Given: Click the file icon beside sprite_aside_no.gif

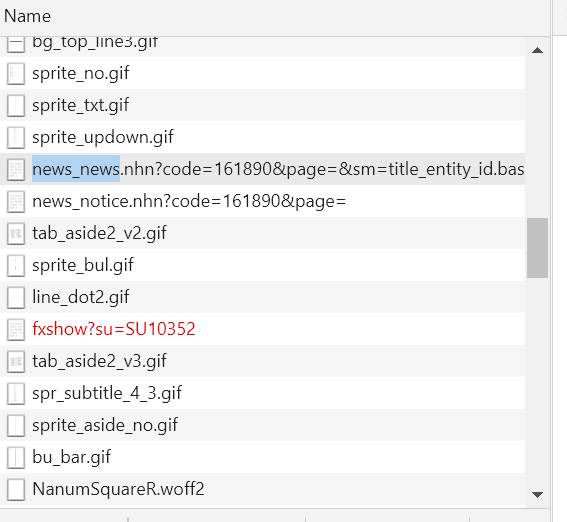Looking at the screenshot, I should [16, 425].
